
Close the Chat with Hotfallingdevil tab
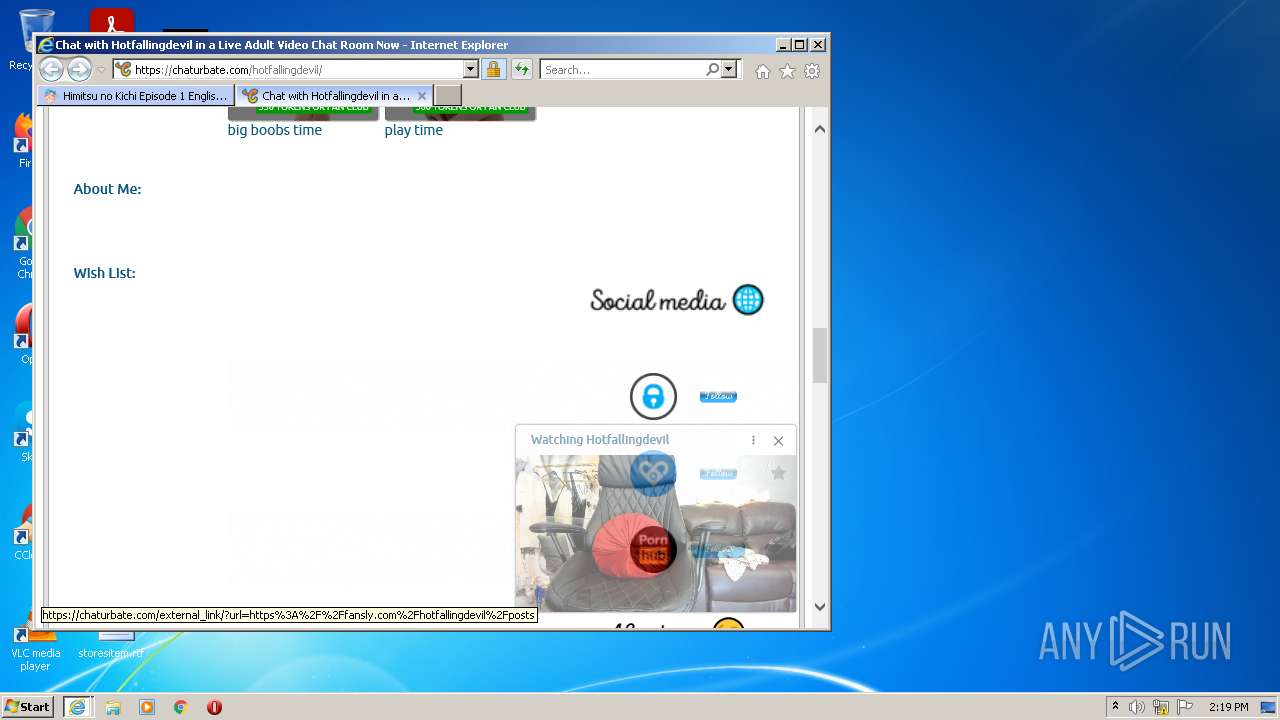pos(422,96)
